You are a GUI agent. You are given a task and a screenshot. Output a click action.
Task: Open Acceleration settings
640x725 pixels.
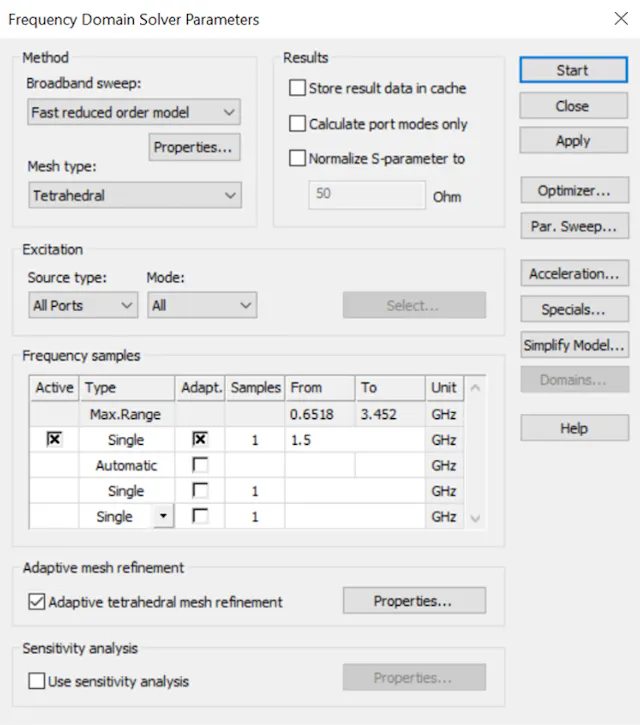tap(574, 273)
